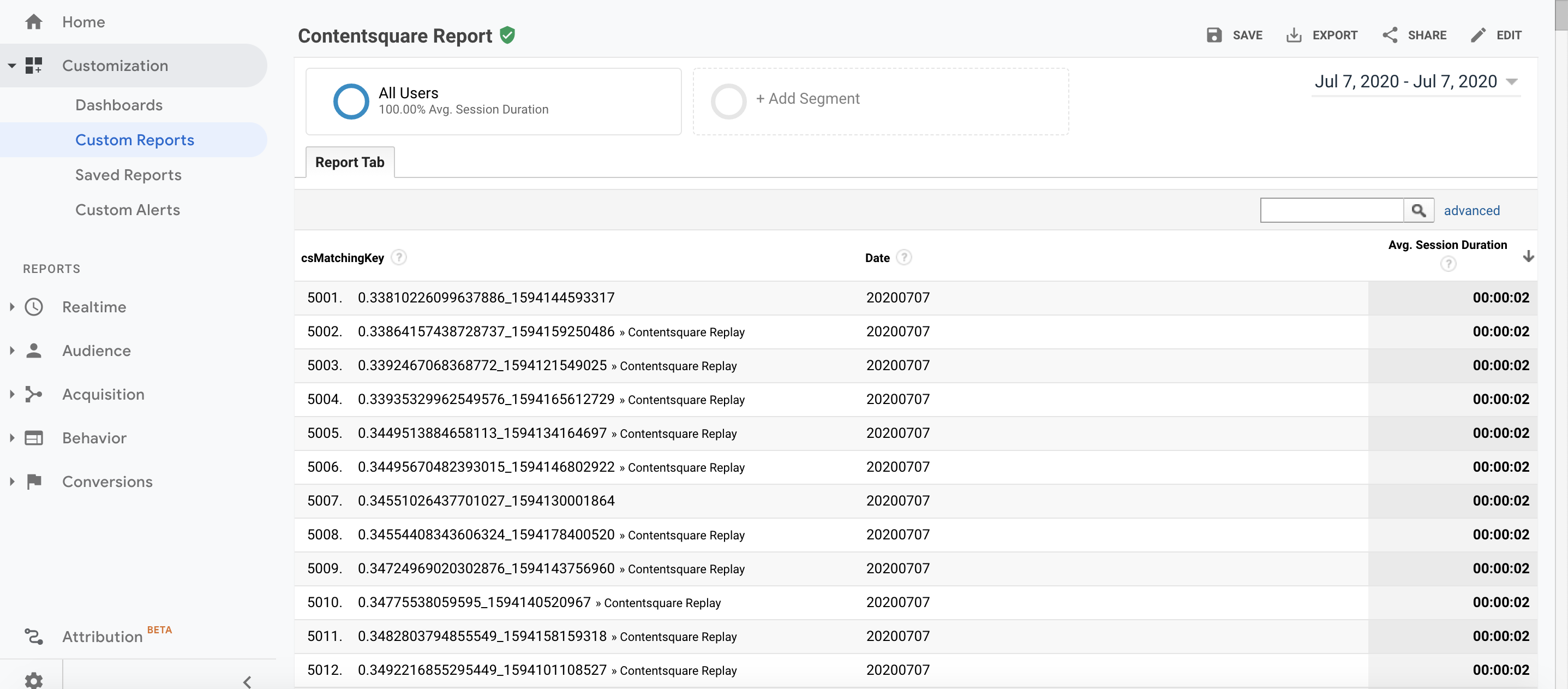Click the SAVE button label
The height and width of the screenshot is (689, 1568).
point(1247,35)
